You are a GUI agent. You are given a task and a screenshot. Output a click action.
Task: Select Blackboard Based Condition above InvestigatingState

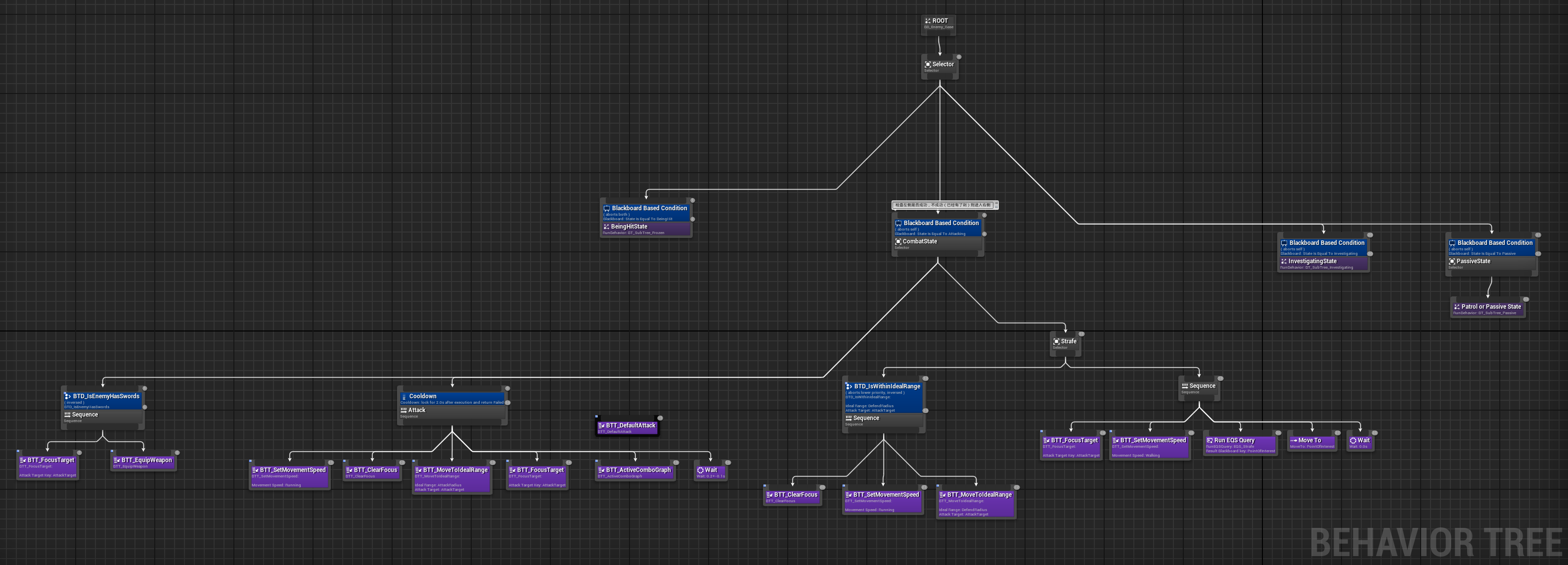click(x=1323, y=248)
